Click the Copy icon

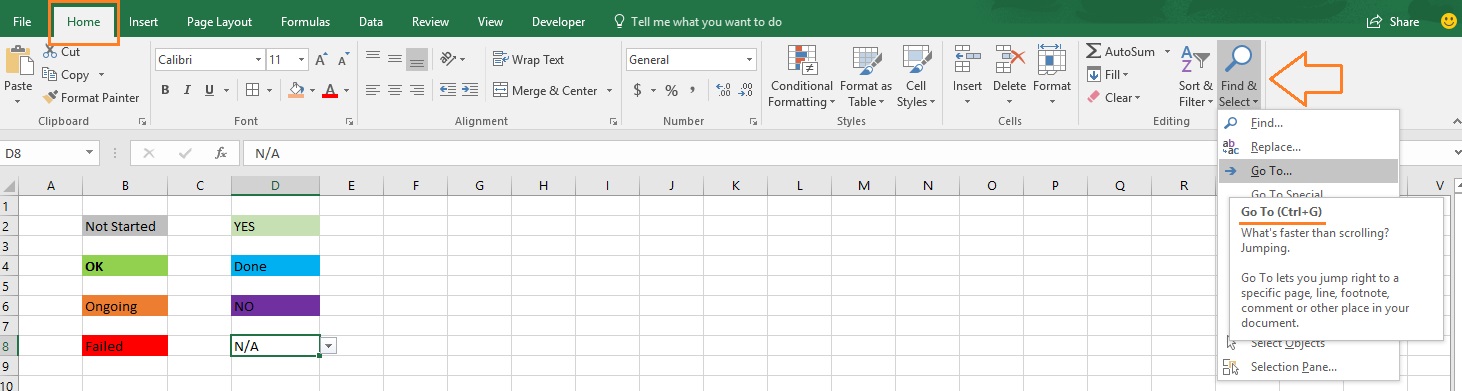pyautogui.click(x=50, y=75)
